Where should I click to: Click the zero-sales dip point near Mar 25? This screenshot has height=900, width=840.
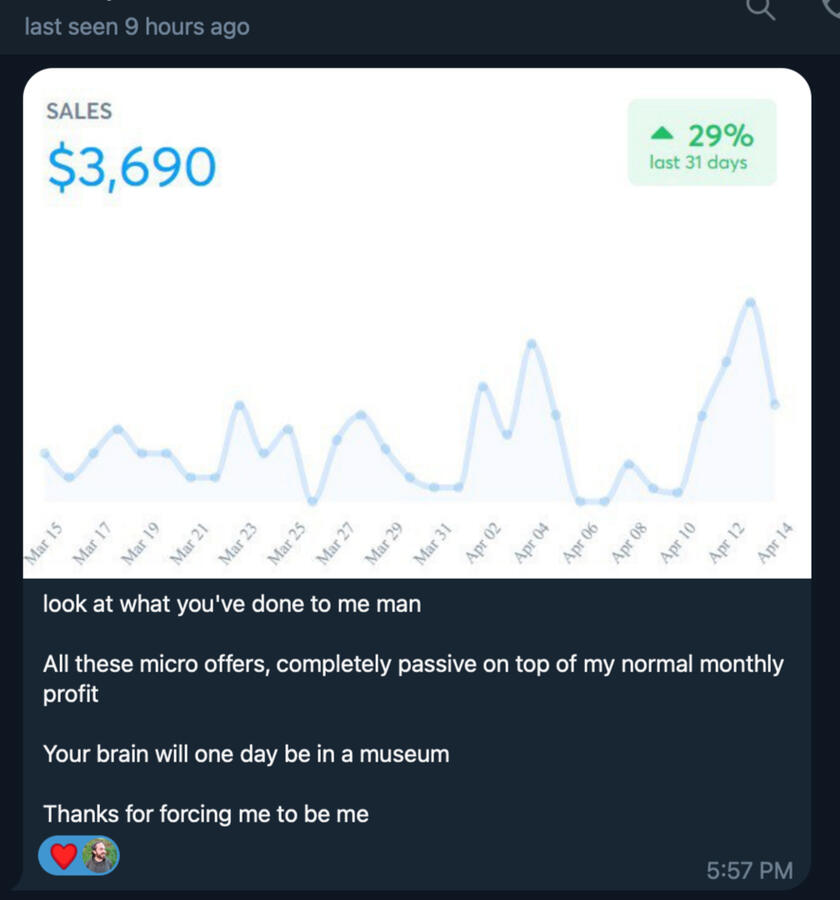click(x=313, y=501)
